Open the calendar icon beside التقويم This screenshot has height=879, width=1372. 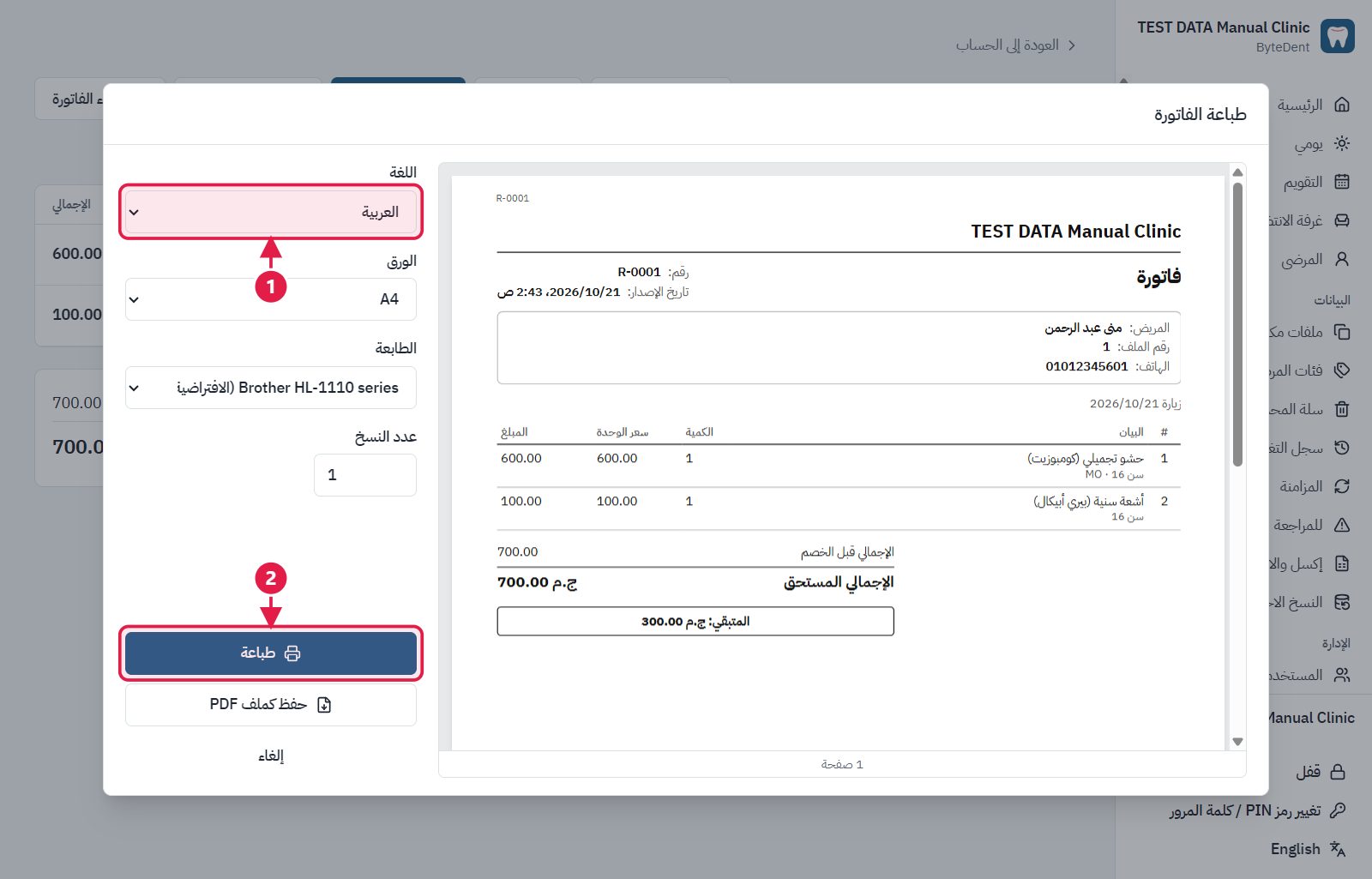pyautogui.click(x=1342, y=182)
